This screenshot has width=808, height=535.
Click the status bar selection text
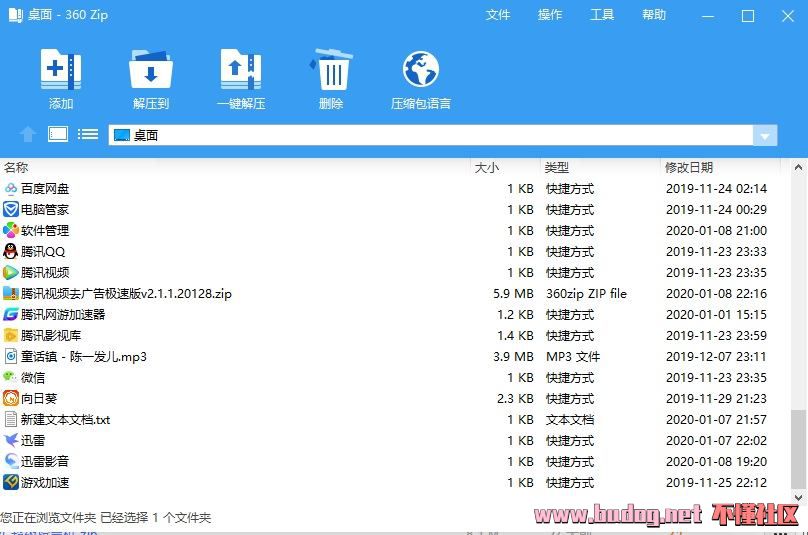click(x=106, y=517)
